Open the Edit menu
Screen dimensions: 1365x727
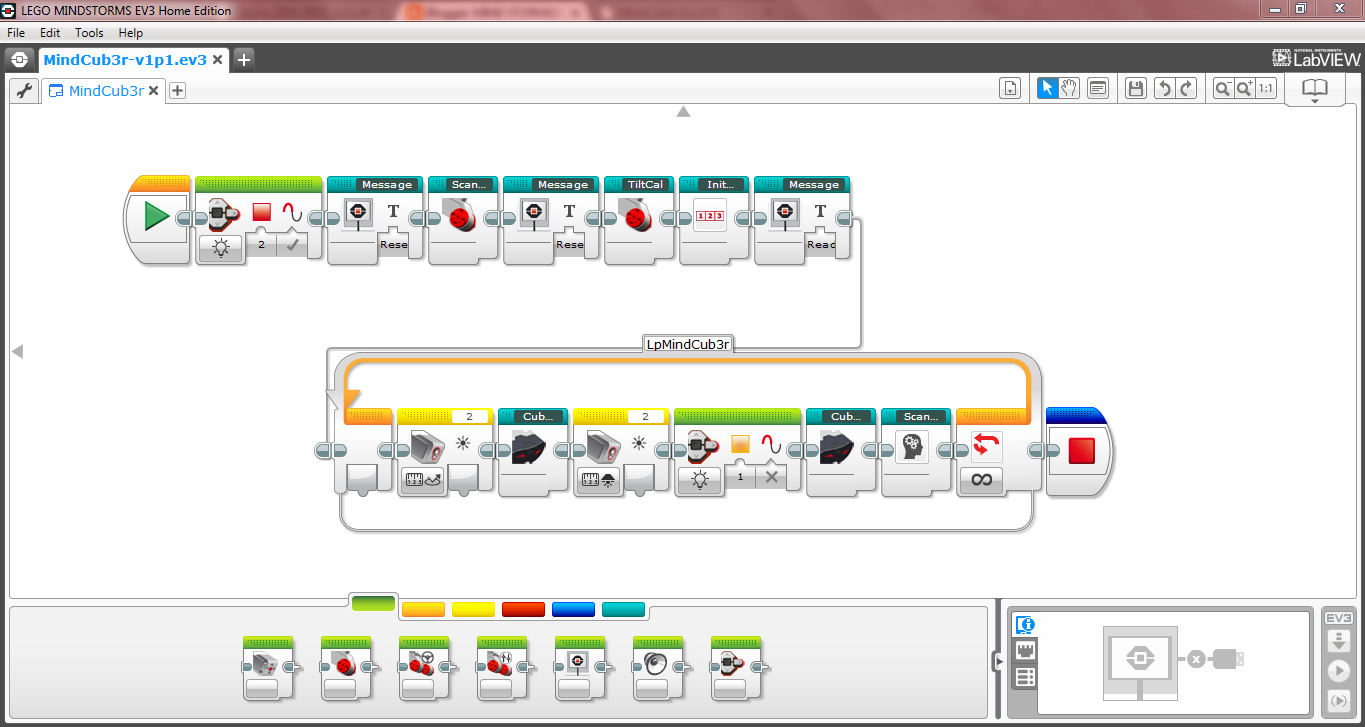pos(50,33)
